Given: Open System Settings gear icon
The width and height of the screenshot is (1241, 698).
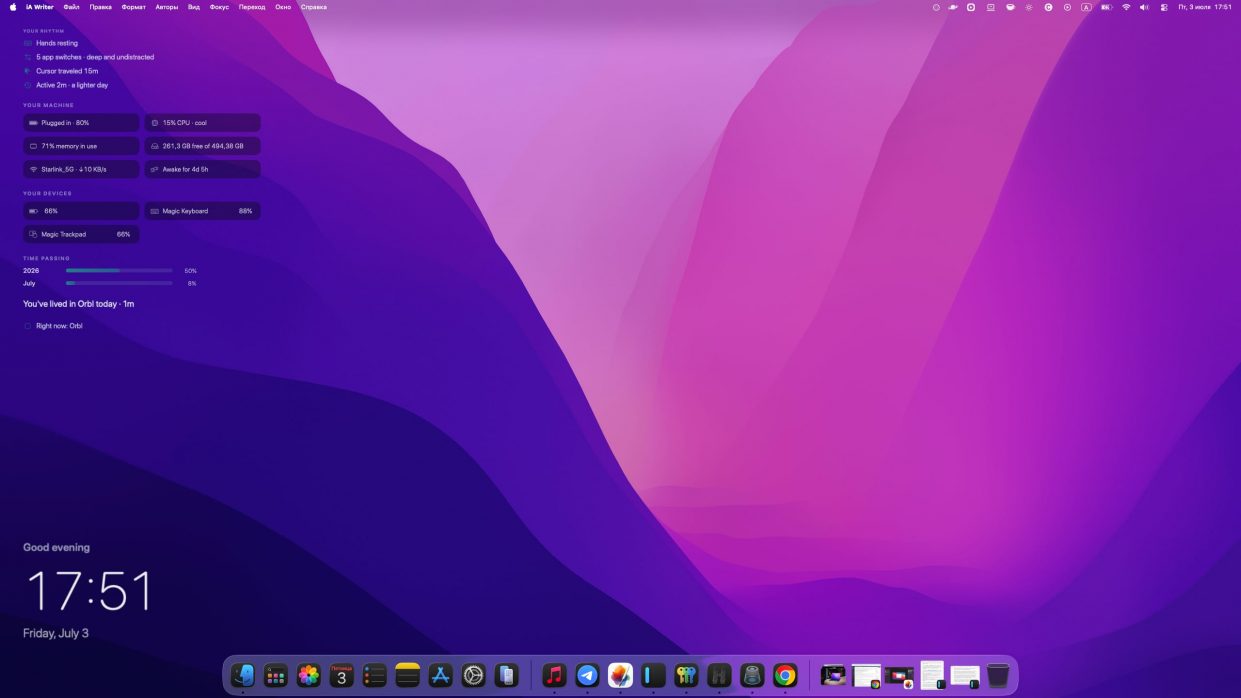Looking at the screenshot, I should pos(474,676).
